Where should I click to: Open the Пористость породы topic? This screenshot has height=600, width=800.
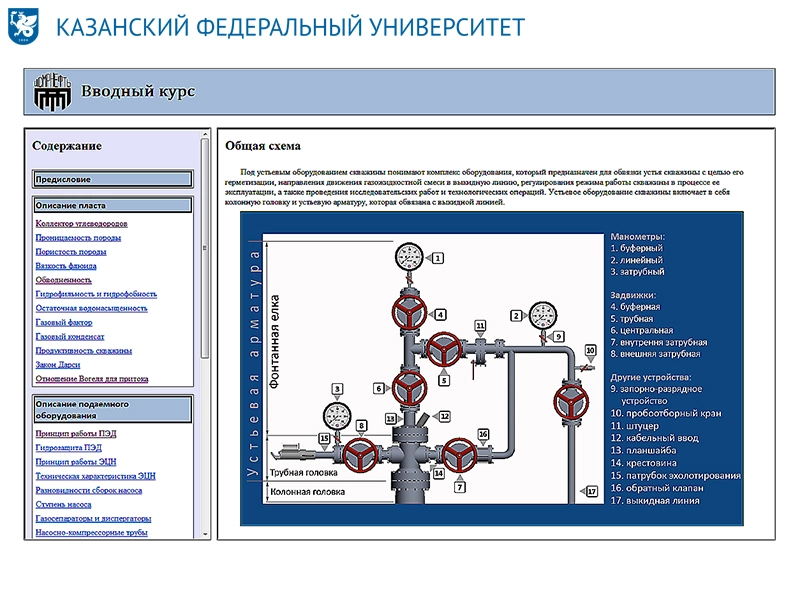(x=71, y=252)
